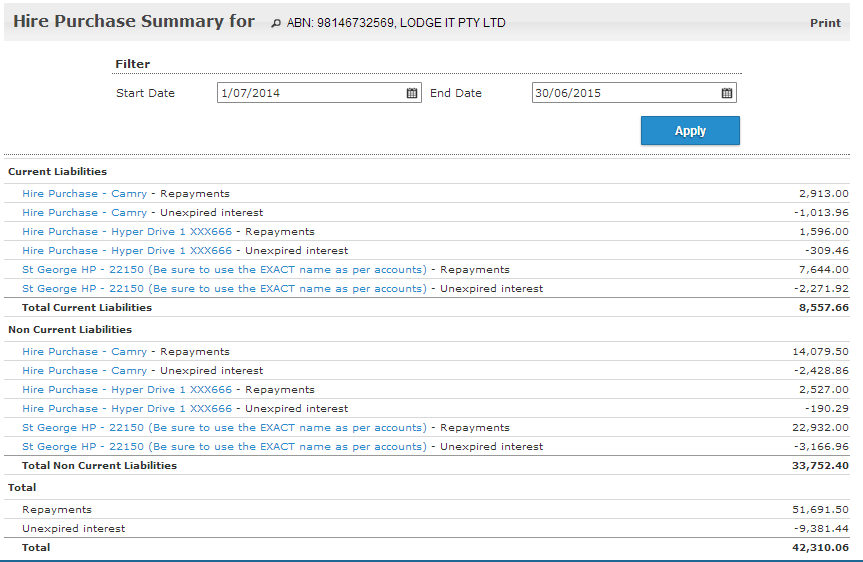
Task: Select the 33,752.40 total non current value
Action: [821, 466]
